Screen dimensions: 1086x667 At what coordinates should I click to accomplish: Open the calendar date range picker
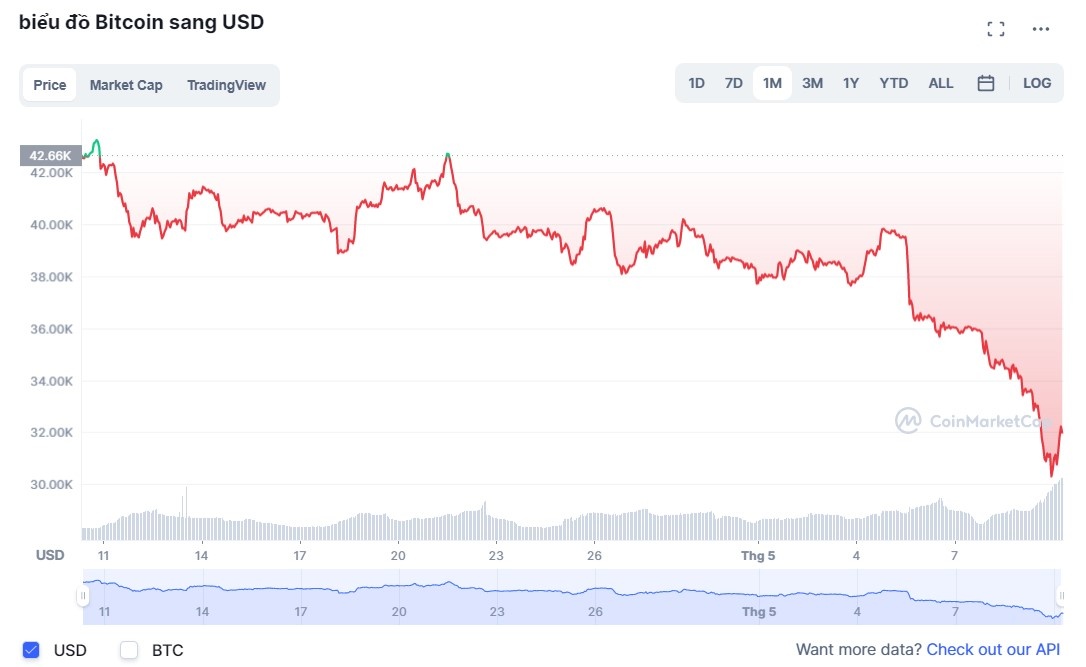(x=985, y=84)
